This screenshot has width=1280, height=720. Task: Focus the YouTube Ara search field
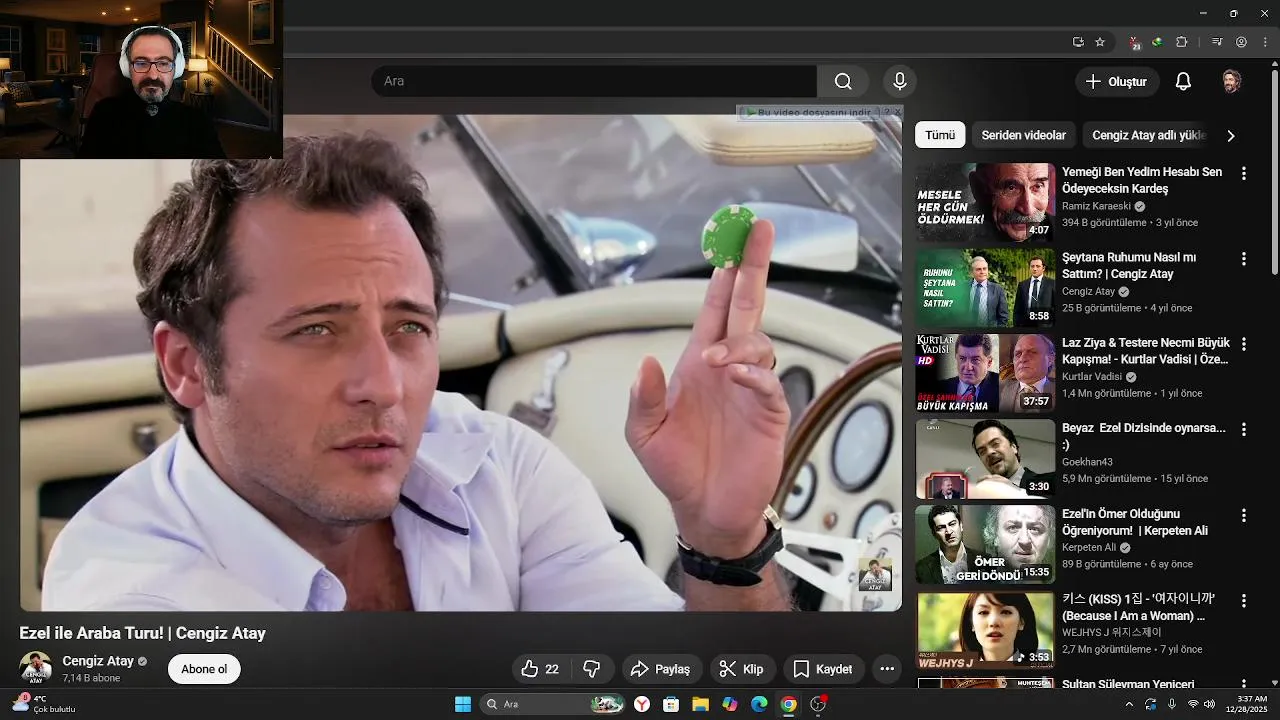[594, 81]
